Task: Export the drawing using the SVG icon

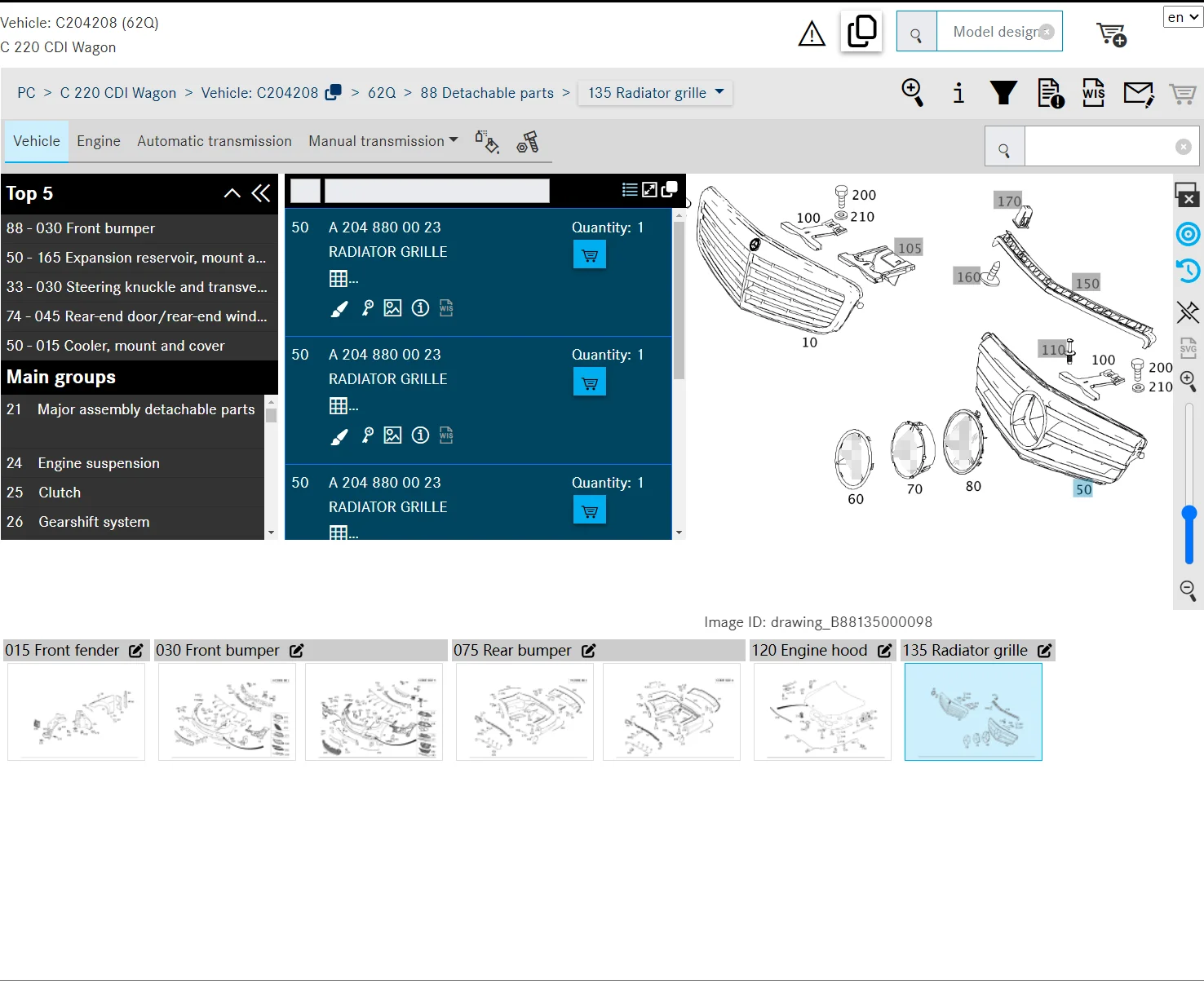Action: (x=1189, y=348)
